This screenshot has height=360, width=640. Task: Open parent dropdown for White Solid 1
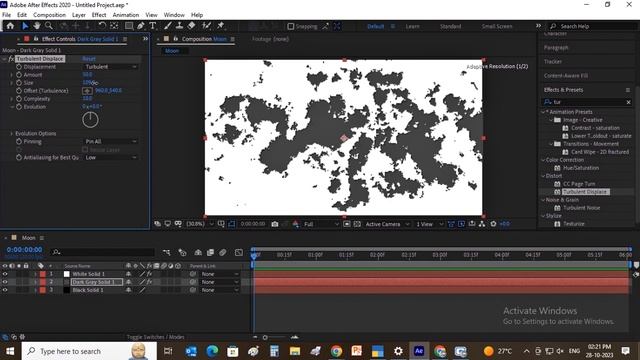pyautogui.click(x=219, y=274)
